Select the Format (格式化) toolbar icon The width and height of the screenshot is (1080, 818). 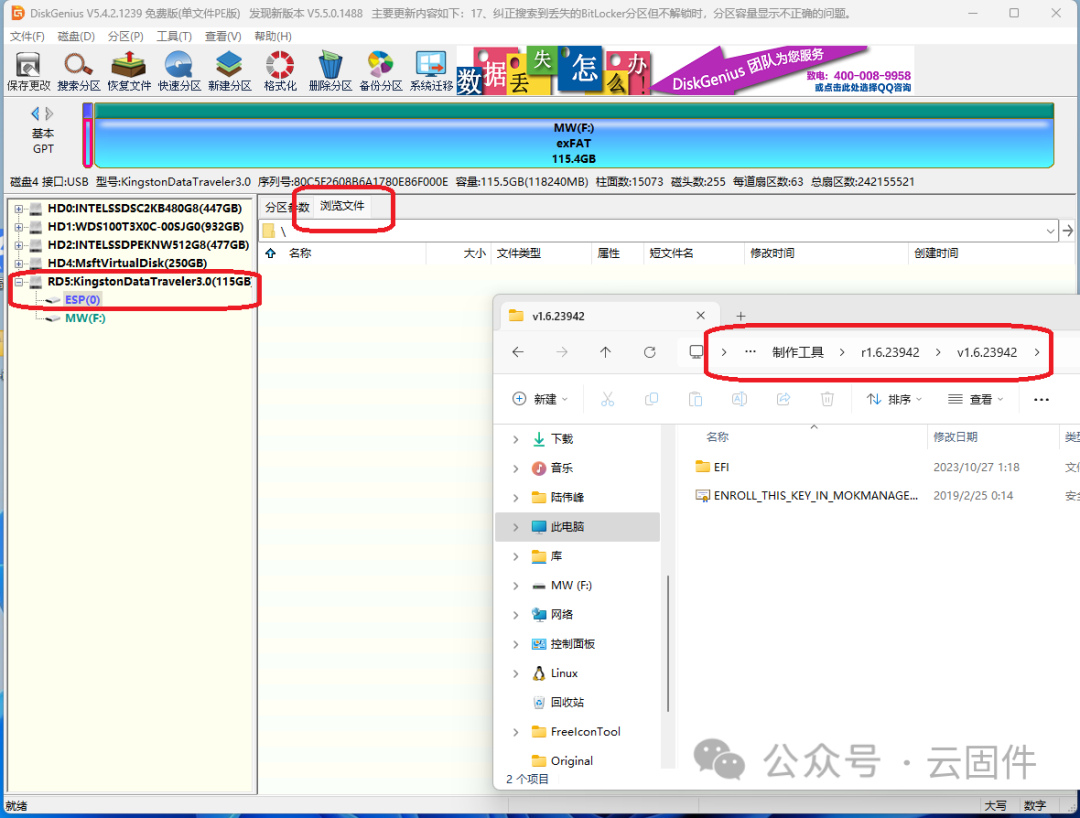(x=280, y=71)
